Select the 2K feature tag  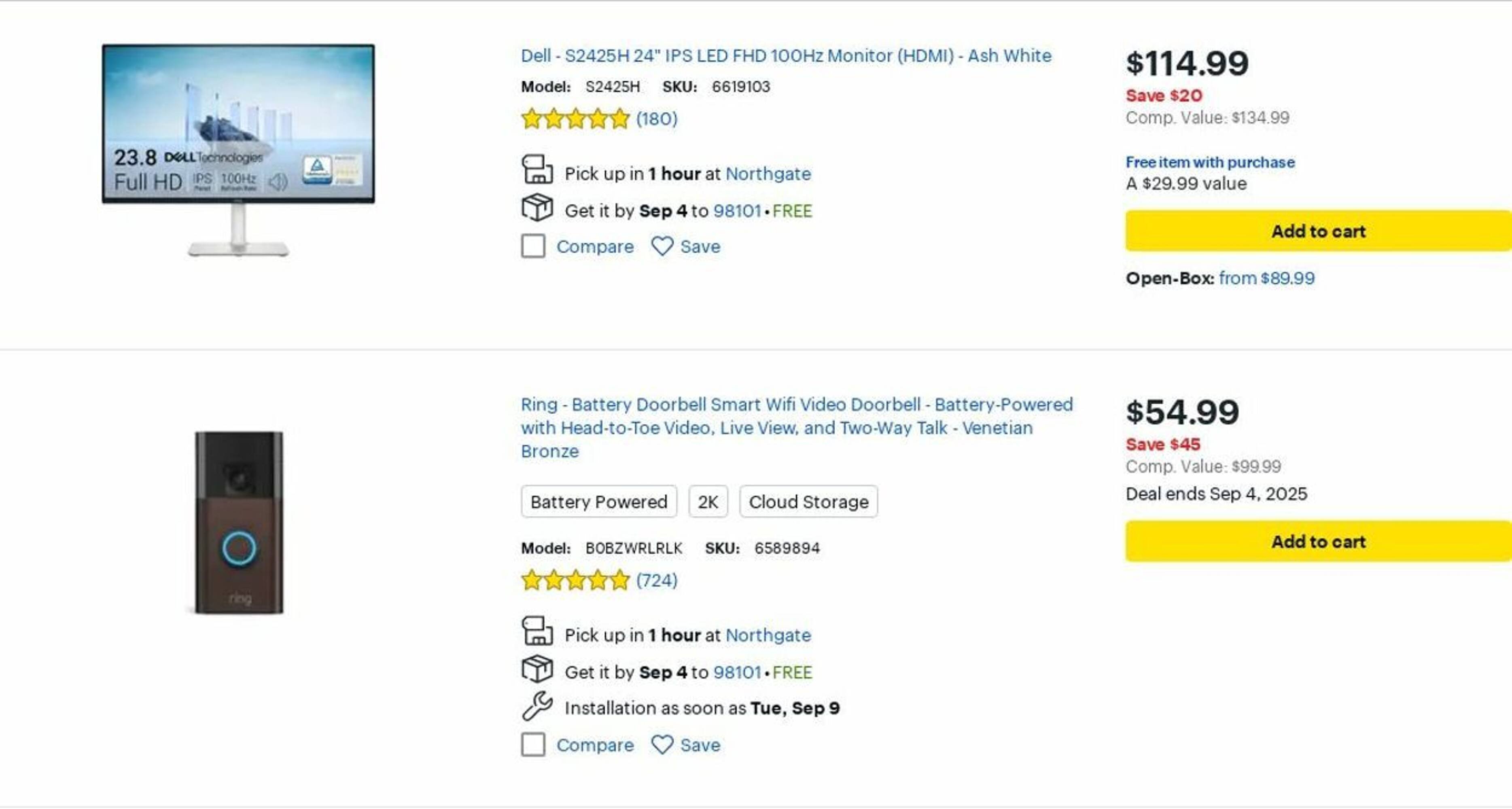[707, 502]
